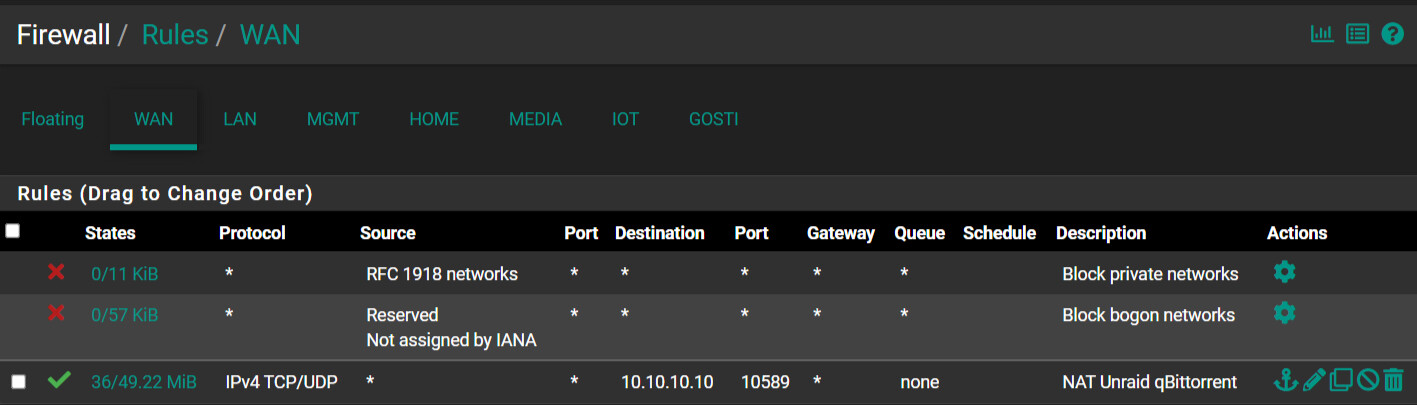Open the GOSTI interface tab
The image size is (1417, 405).
coord(714,119)
